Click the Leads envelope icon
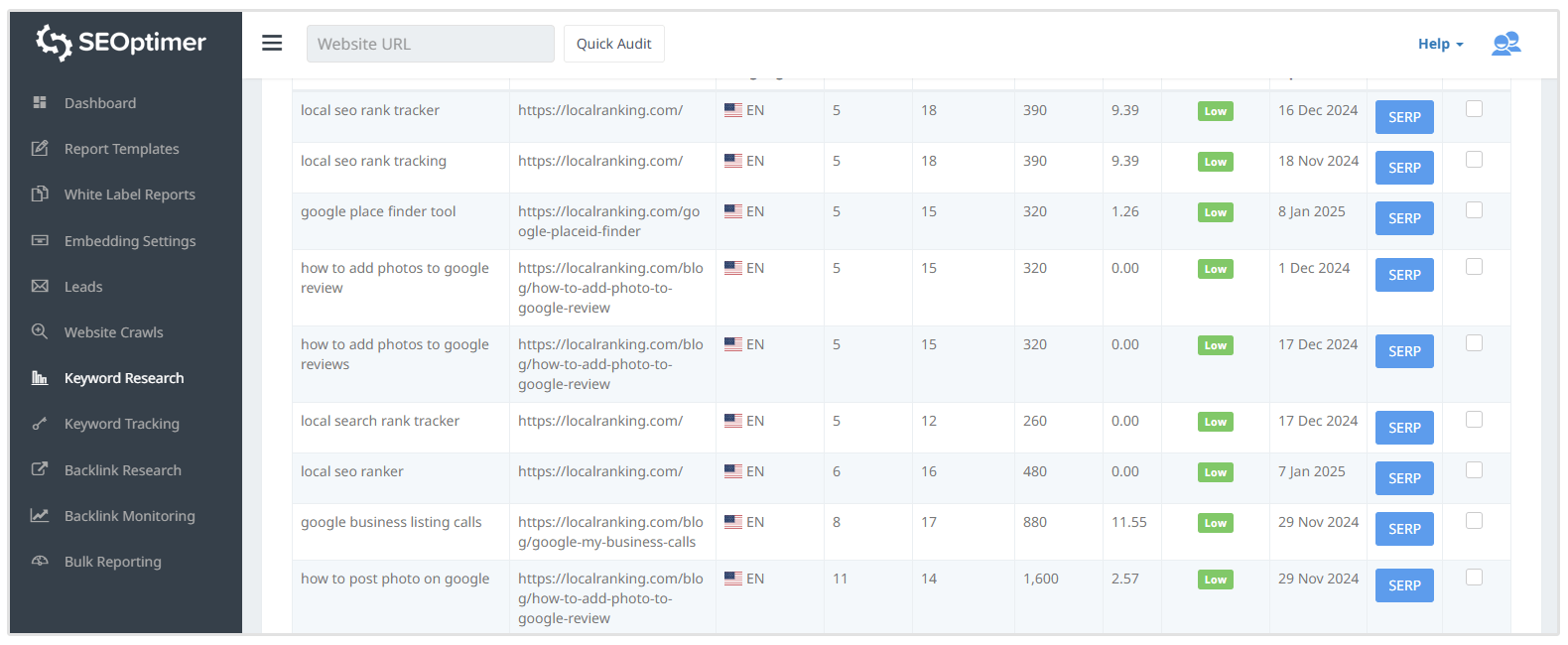 click(x=40, y=286)
